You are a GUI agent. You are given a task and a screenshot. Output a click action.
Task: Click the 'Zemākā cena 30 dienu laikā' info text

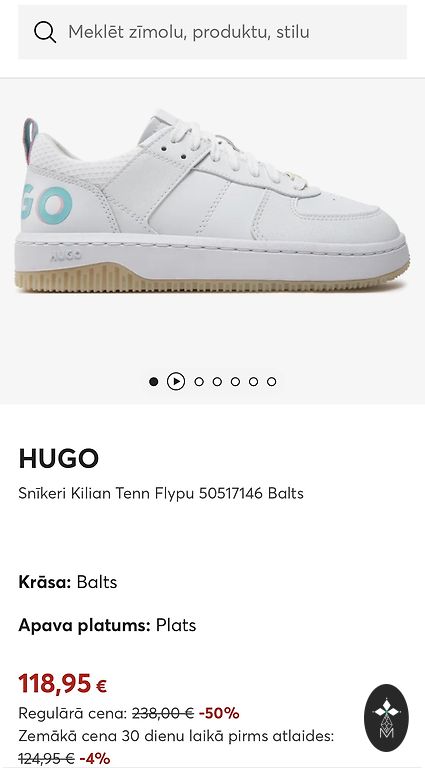176,736
